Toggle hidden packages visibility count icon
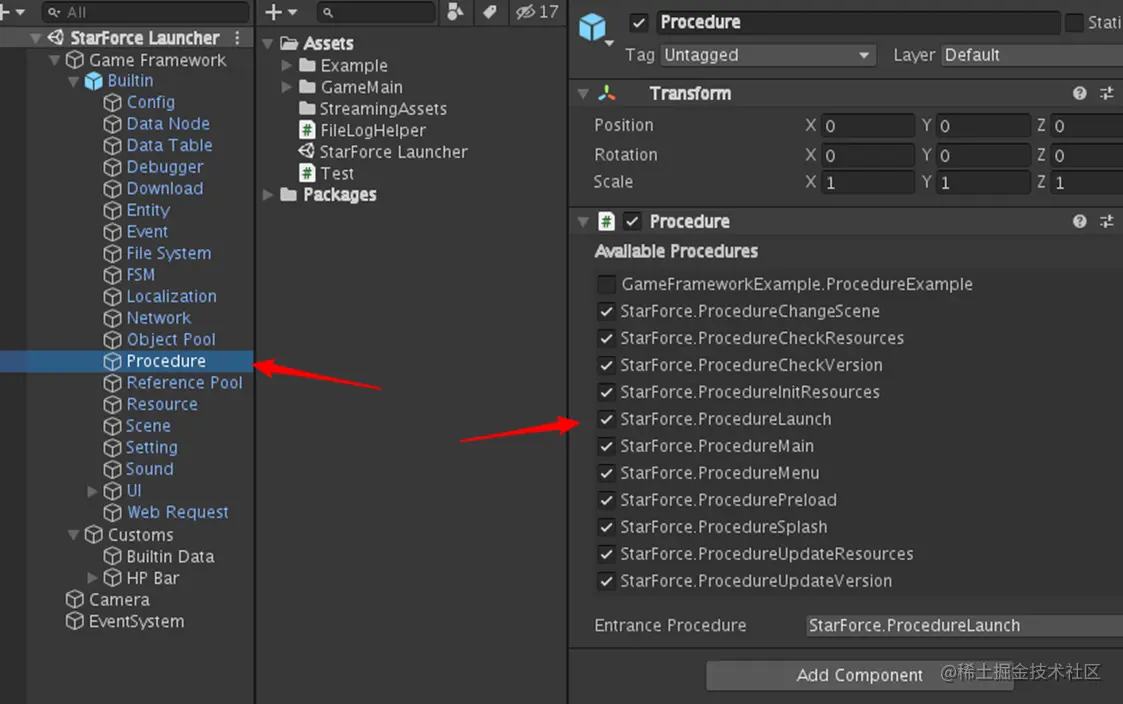This screenshot has width=1123, height=704. 537,11
